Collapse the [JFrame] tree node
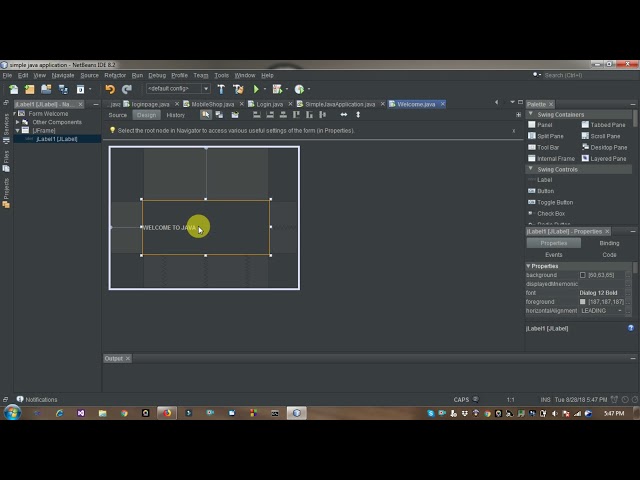Screen dimensions: 640x480 (18, 131)
